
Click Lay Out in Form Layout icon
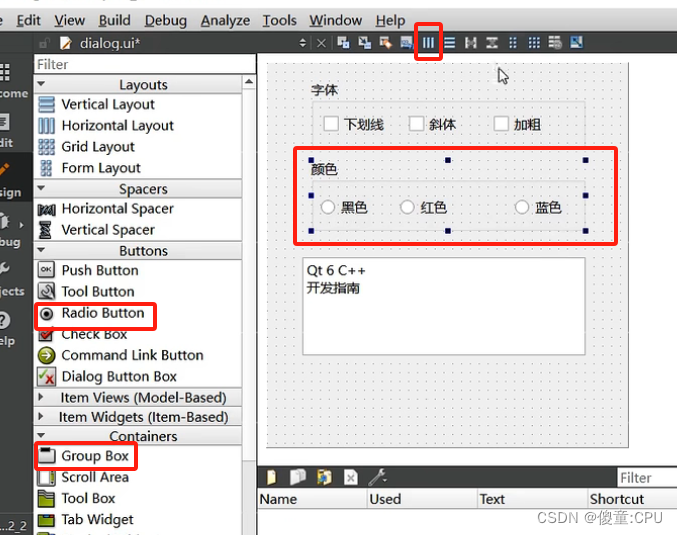[x=513, y=43]
